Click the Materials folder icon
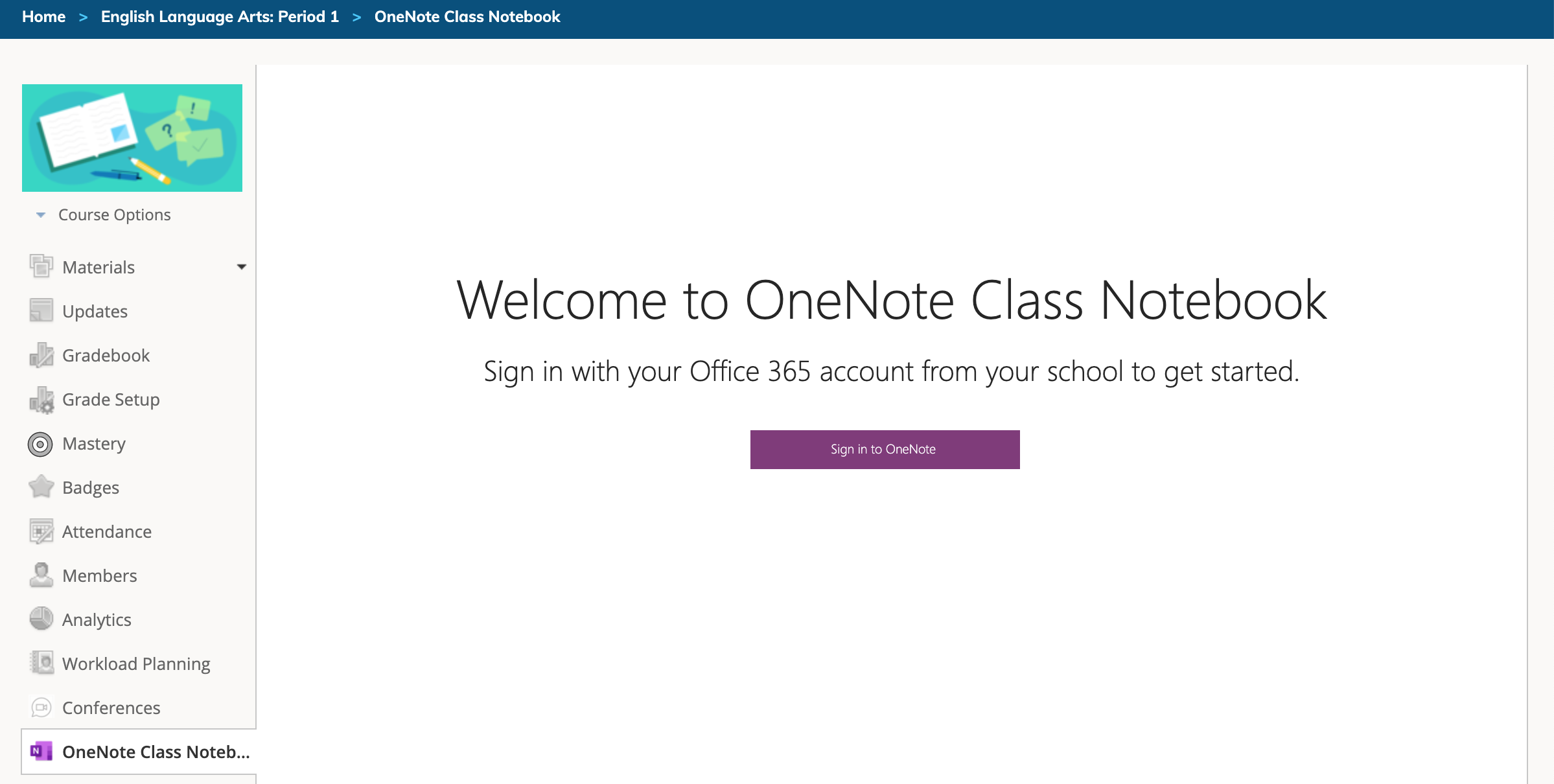 click(x=41, y=266)
